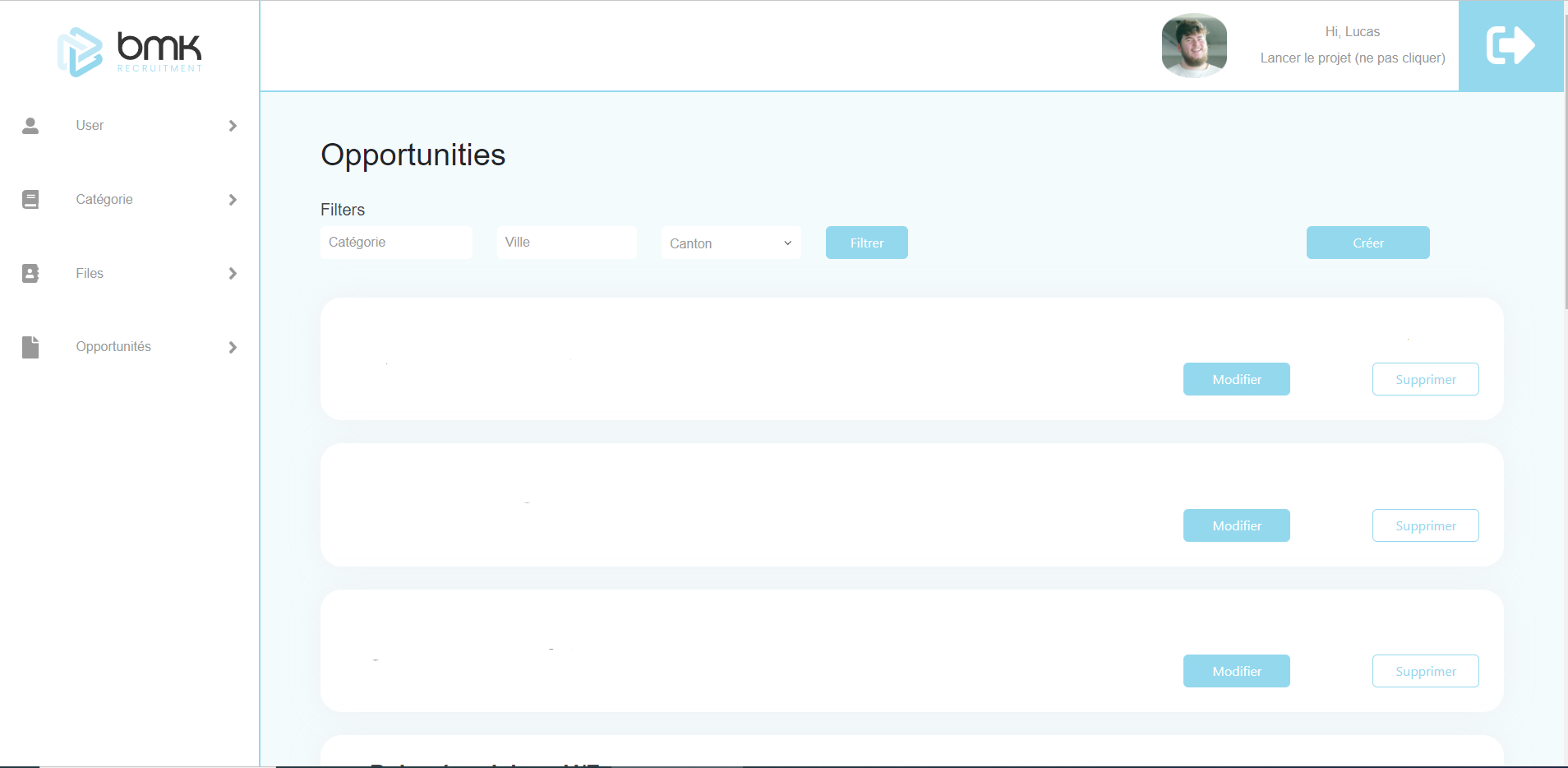Click the Filtrer button
1568x768 pixels.
tap(867, 243)
